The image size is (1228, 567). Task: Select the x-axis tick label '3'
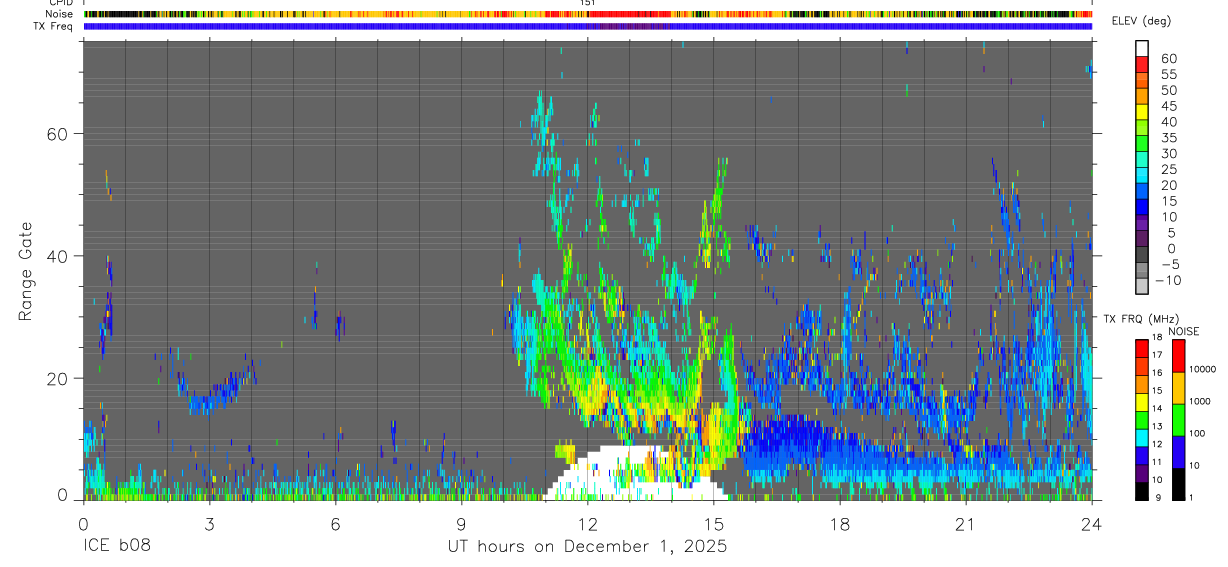(209, 524)
